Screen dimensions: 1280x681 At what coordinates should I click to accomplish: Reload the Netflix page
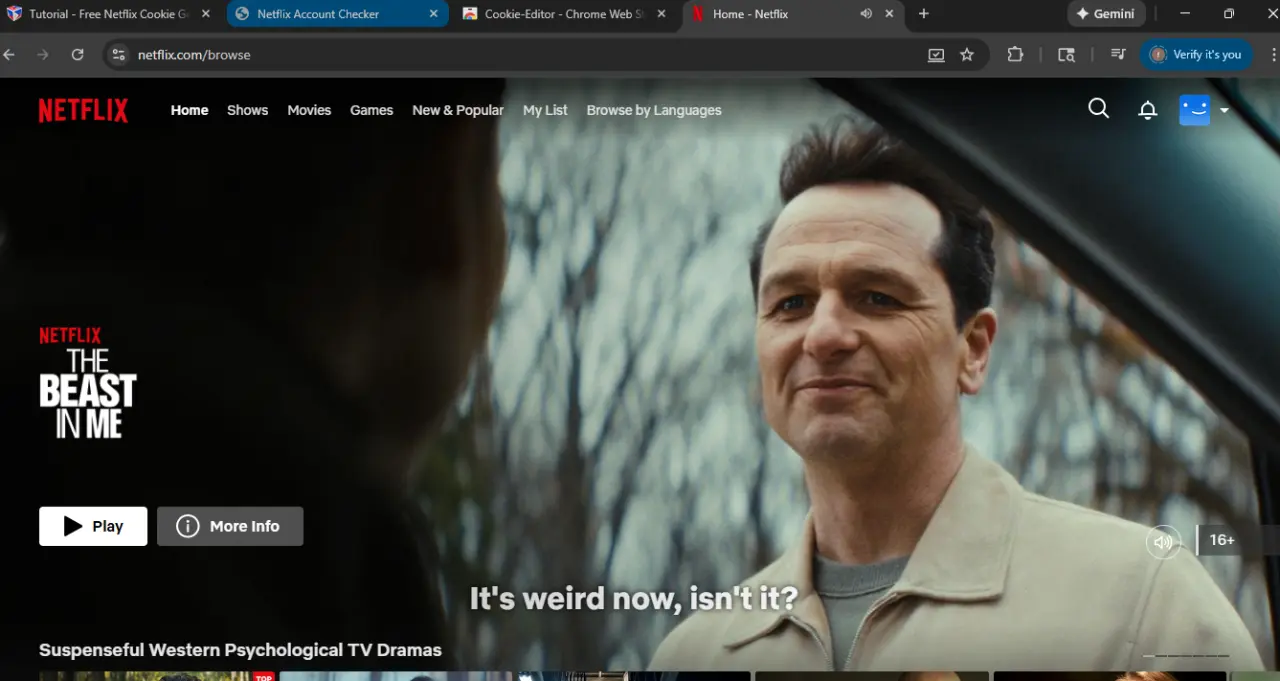[x=77, y=55]
